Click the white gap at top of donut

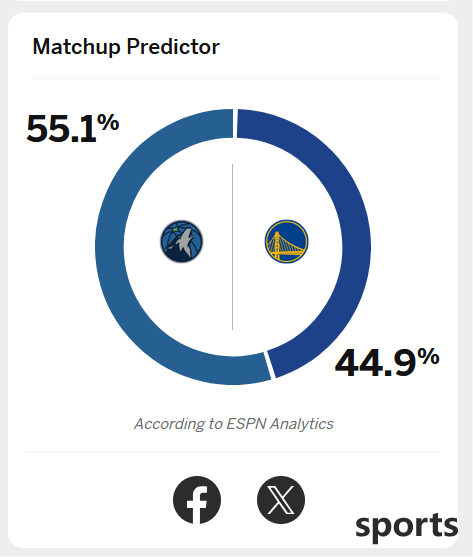coord(235,123)
